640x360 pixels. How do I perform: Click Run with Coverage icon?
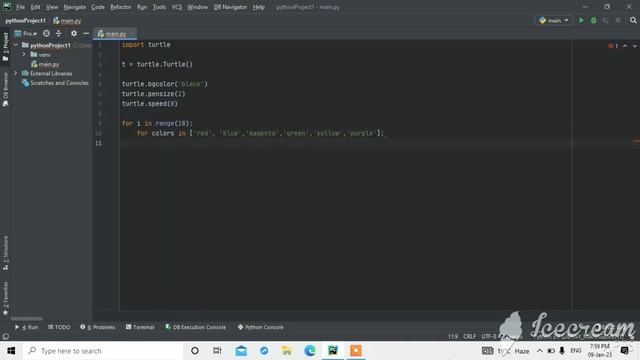point(606,20)
